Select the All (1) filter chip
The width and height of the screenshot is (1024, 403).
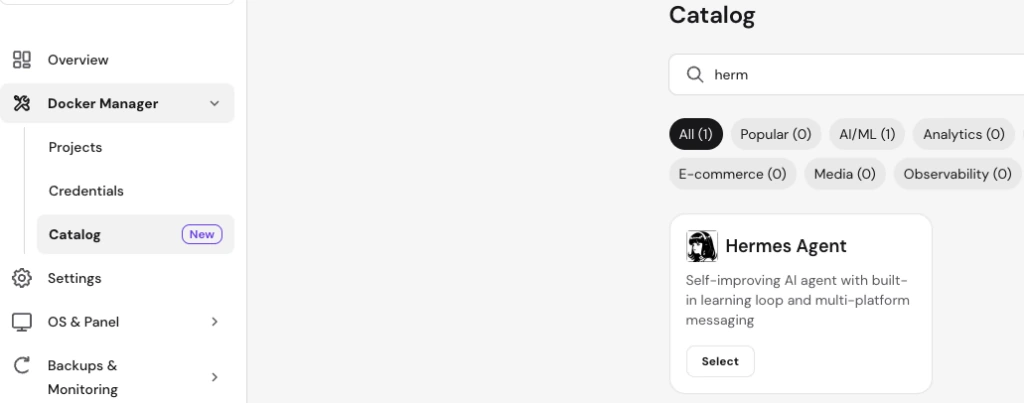point(696,135)
